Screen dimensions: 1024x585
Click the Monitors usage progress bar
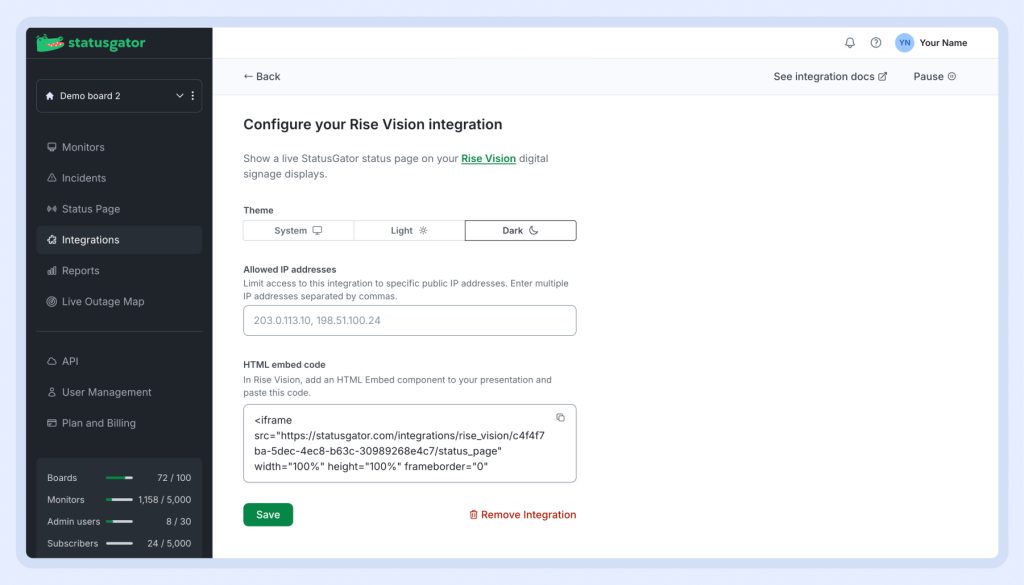(x=120, y=499)
